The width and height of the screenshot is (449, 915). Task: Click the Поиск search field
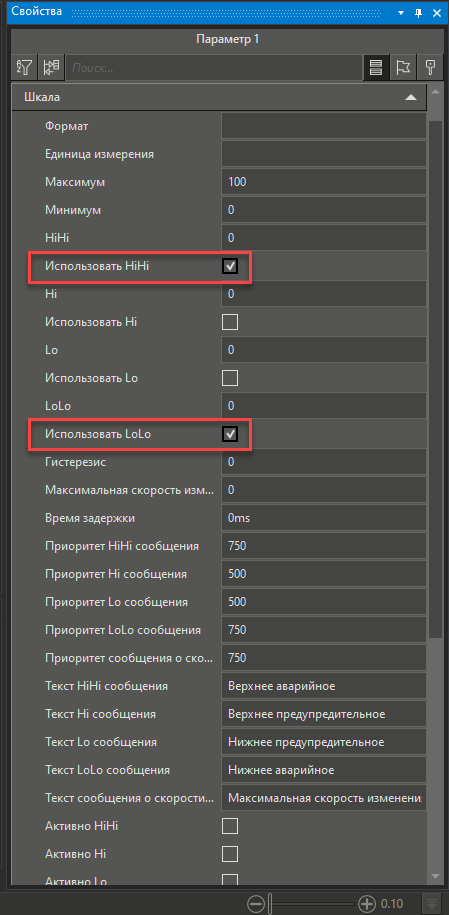pyautogui.click(x=214, y=68)
